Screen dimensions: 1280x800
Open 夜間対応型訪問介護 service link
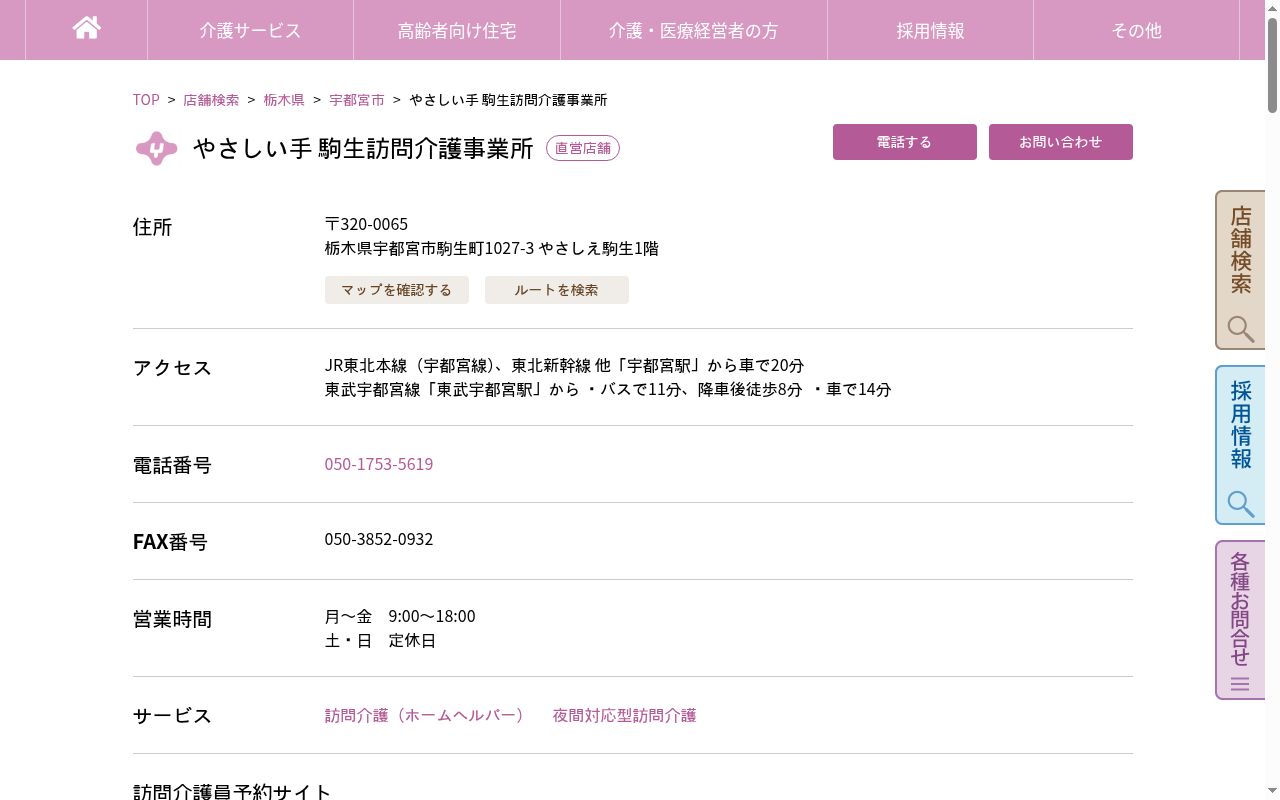624,715
